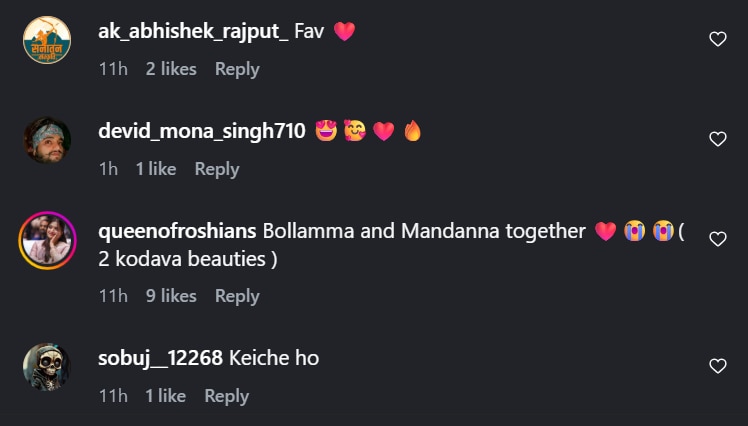Reply to devid_mona_singh710's emoji comment
The height and width of the screenshot is (426, 748).
(x=217, y=169)
